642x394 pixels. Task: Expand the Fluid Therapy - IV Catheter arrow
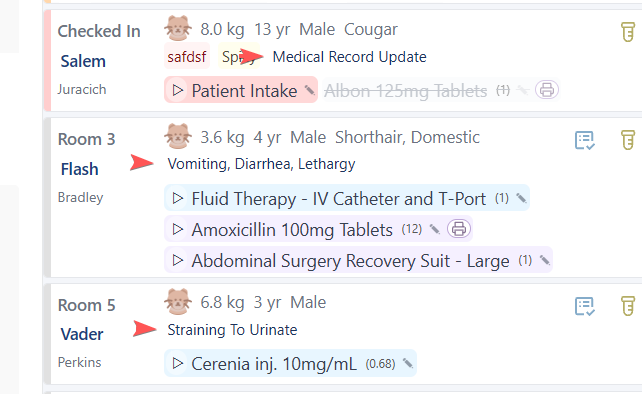coord(177,198)
